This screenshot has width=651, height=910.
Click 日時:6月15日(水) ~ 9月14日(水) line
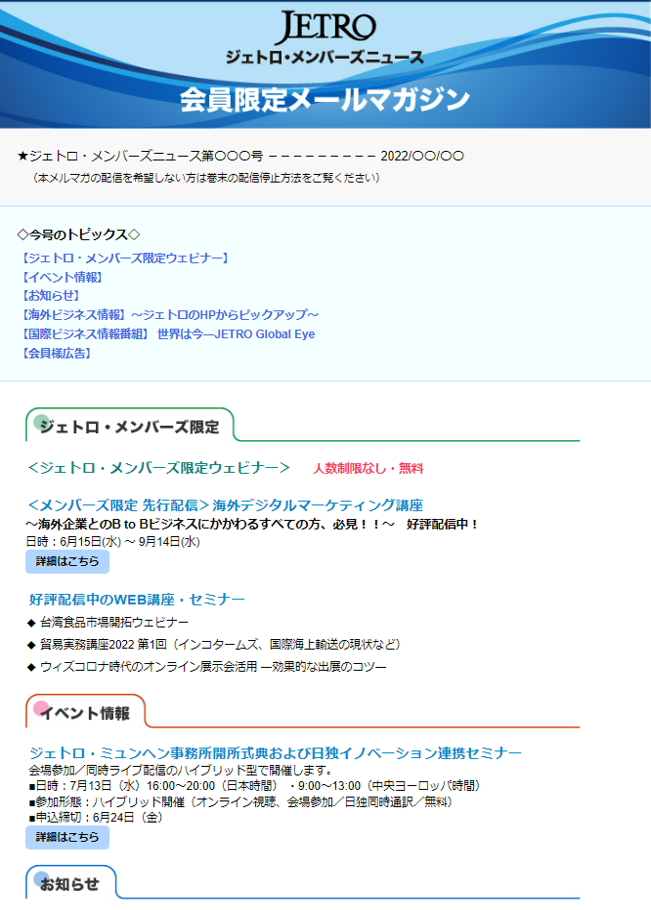pos(113,541)
